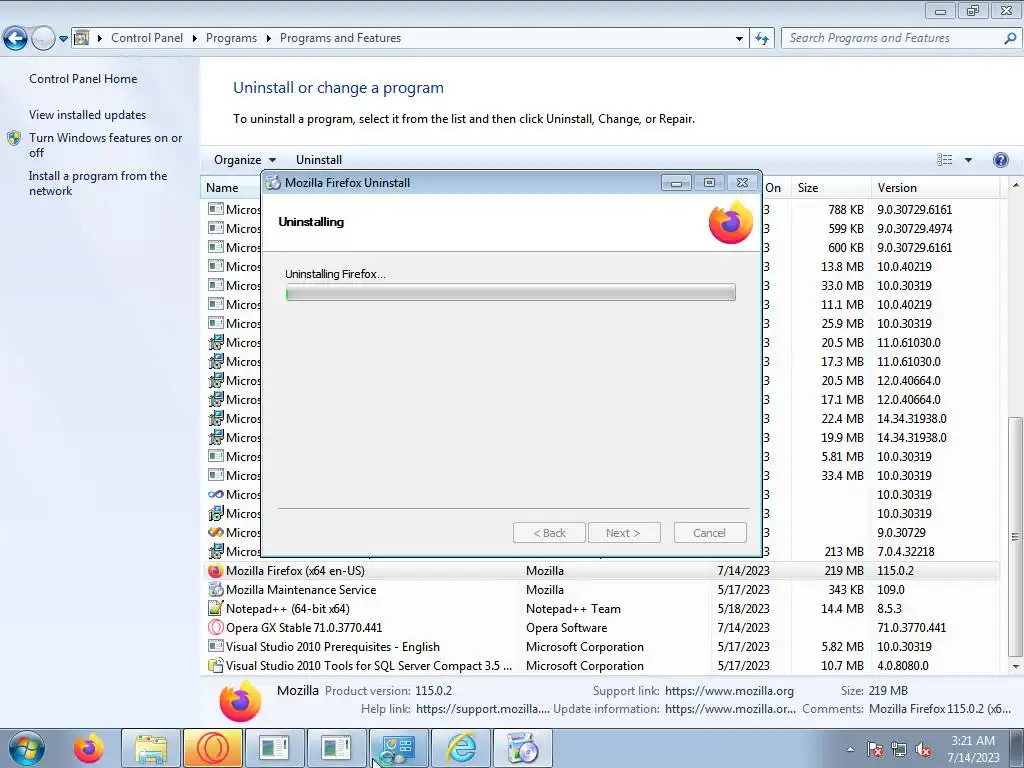Click the search magnifier icon
The image size is (1024, 768).
click(1010, 38)
